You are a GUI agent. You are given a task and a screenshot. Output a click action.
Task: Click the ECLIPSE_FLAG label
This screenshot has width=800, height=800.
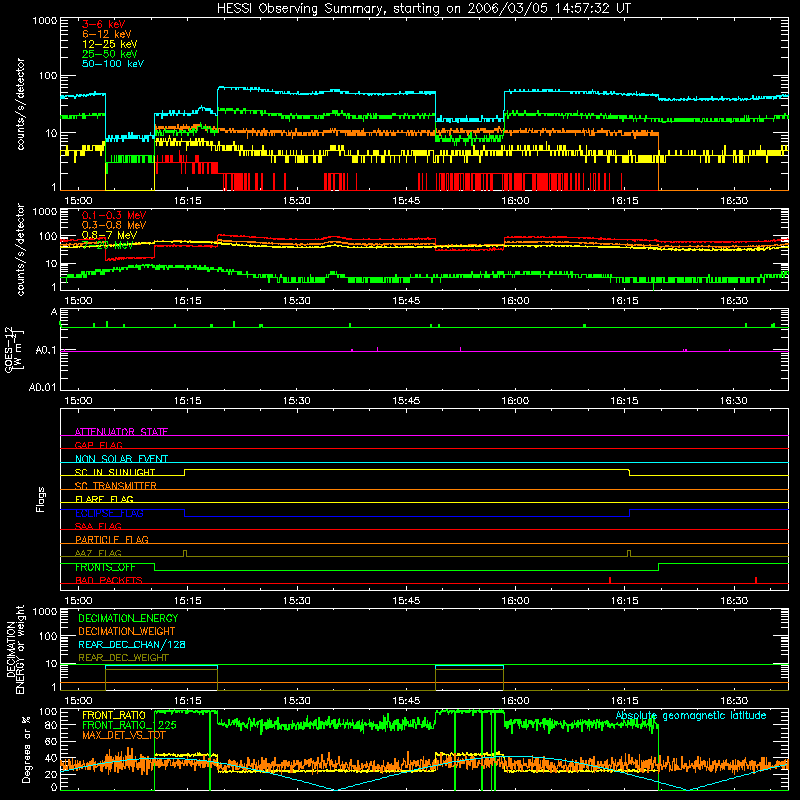109,513
